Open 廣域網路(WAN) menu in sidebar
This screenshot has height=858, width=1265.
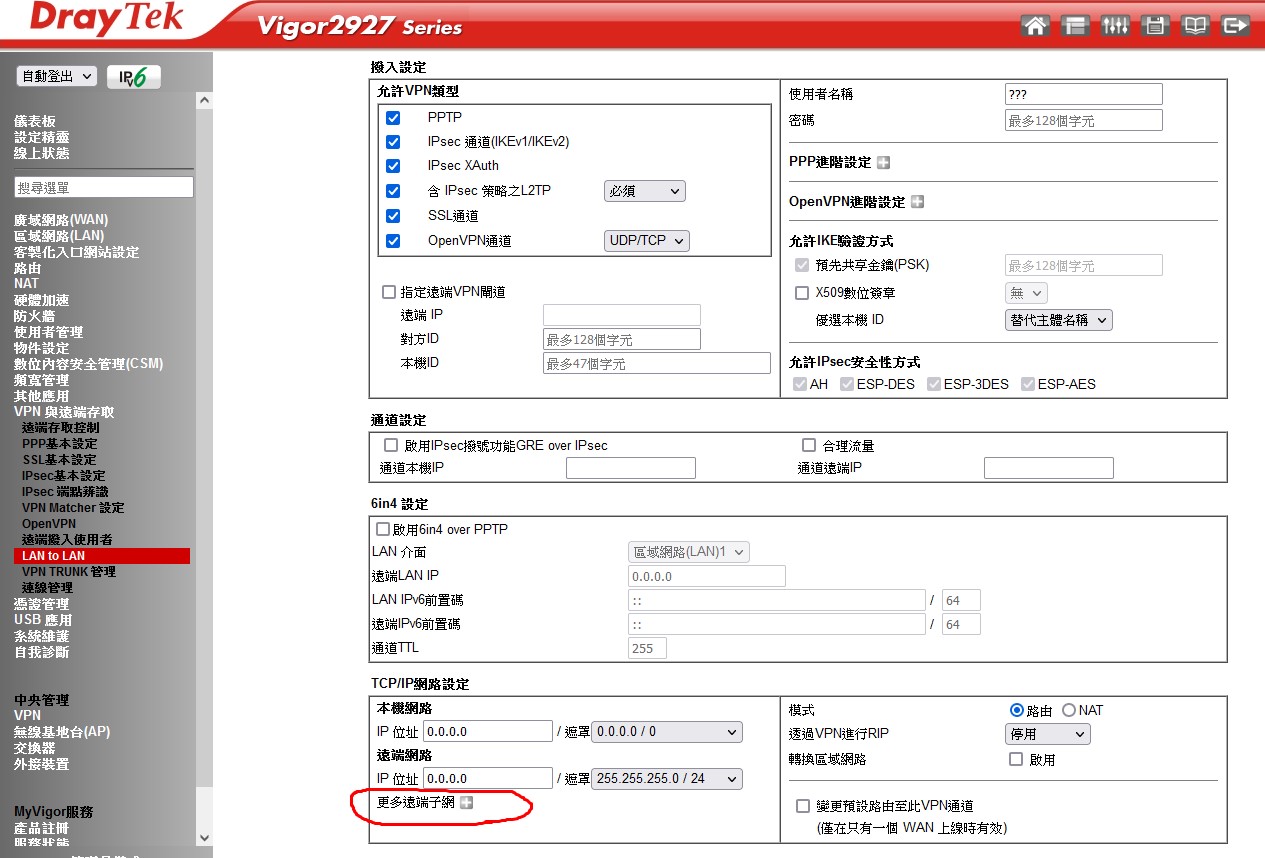[x=61, y=220]
